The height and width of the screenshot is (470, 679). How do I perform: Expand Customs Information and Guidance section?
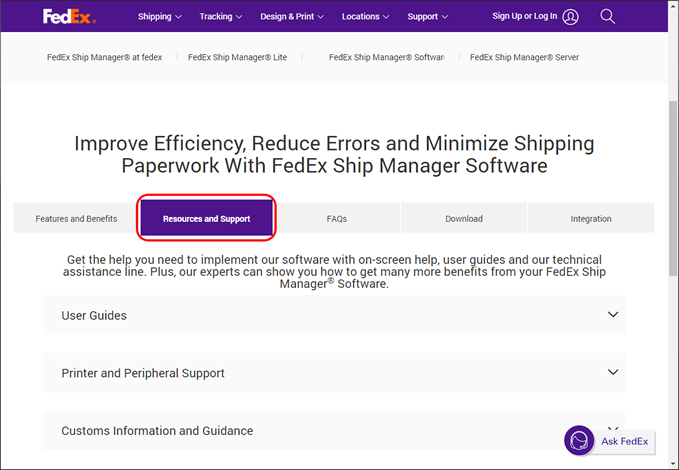click(334, 431)
